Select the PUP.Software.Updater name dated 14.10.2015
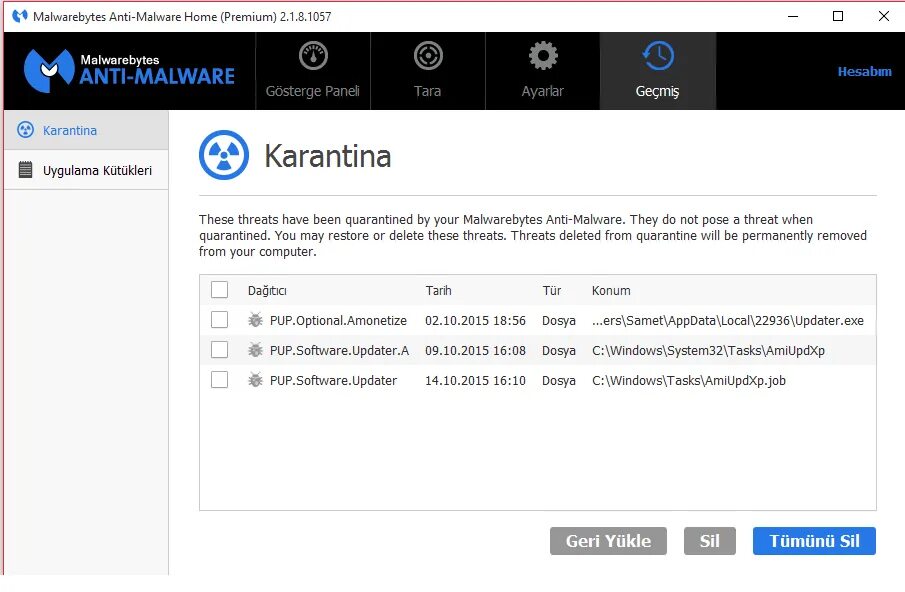Screen dimensions: 905x592 click(x=334, y=381)
